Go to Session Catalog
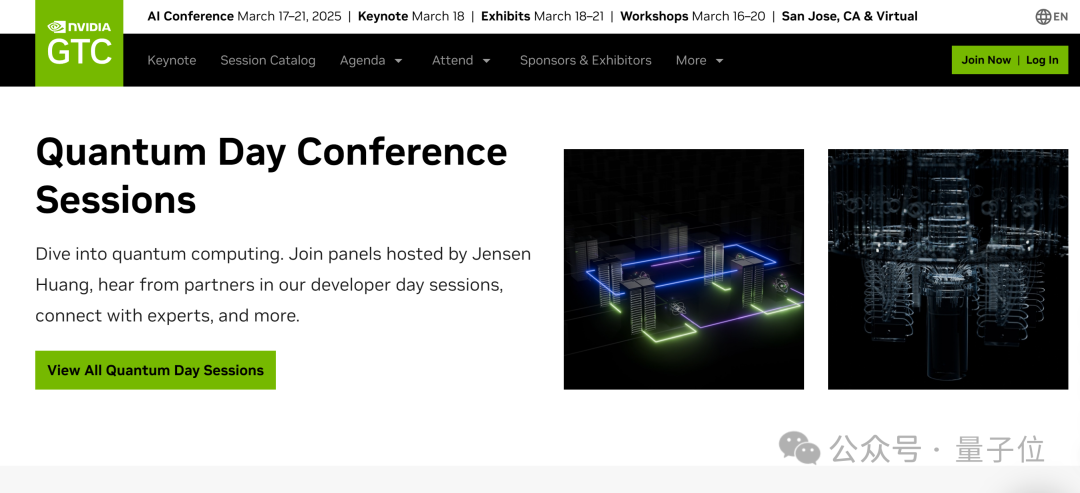Image resolution: width=1080 pixels, height=493 pixels. tap(268, 61)
